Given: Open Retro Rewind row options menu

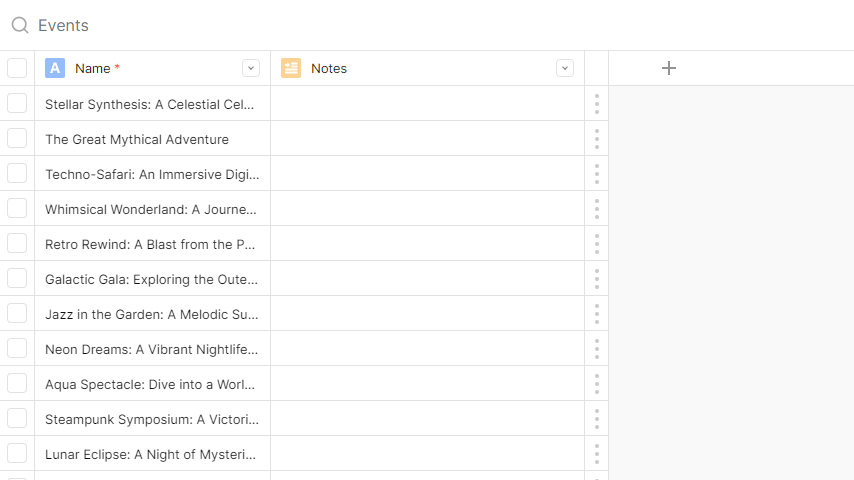Looking at the screenshot, I should coord(597,244).
